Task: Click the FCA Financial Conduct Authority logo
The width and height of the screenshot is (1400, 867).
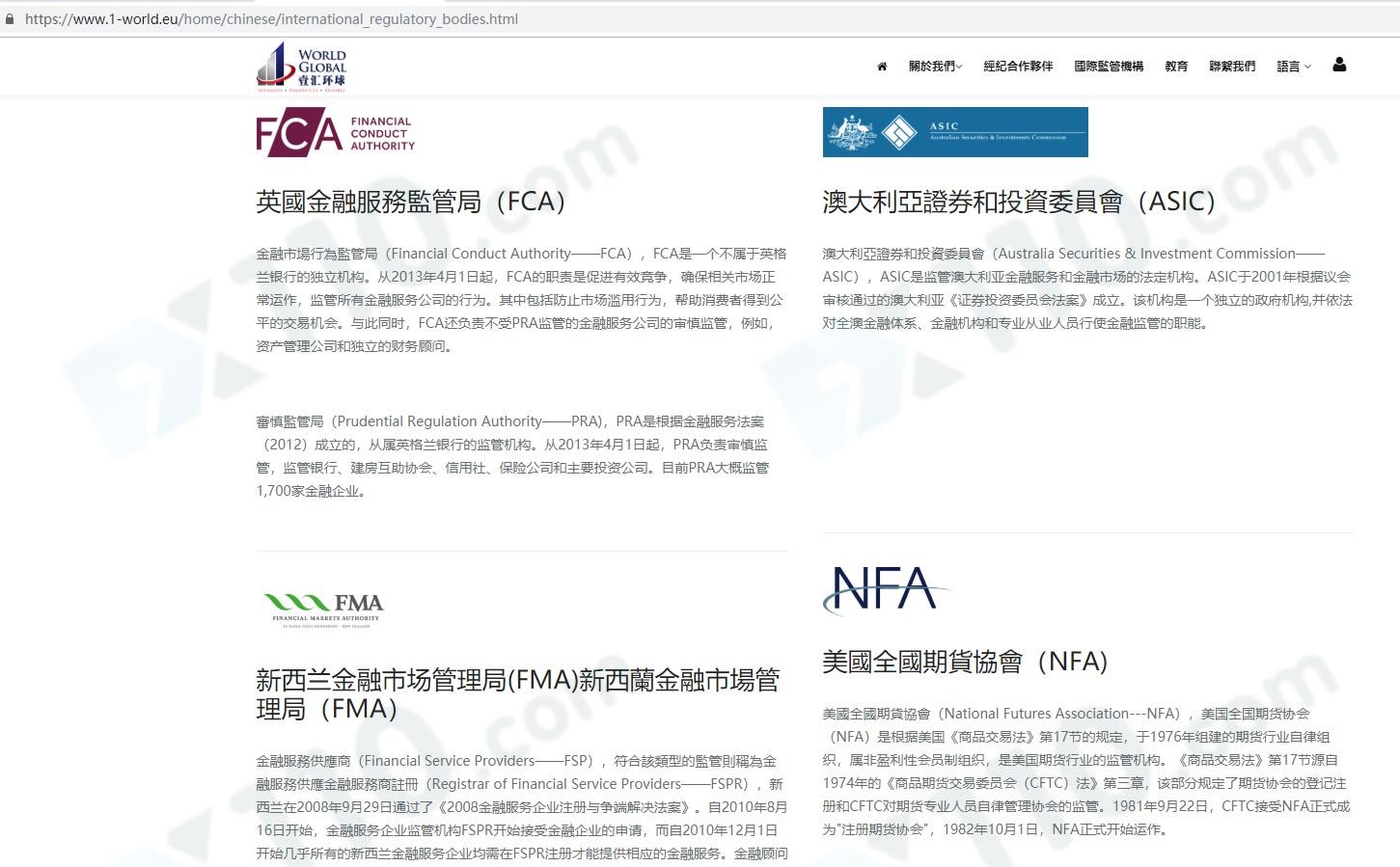Action: [x=336, y=134]
